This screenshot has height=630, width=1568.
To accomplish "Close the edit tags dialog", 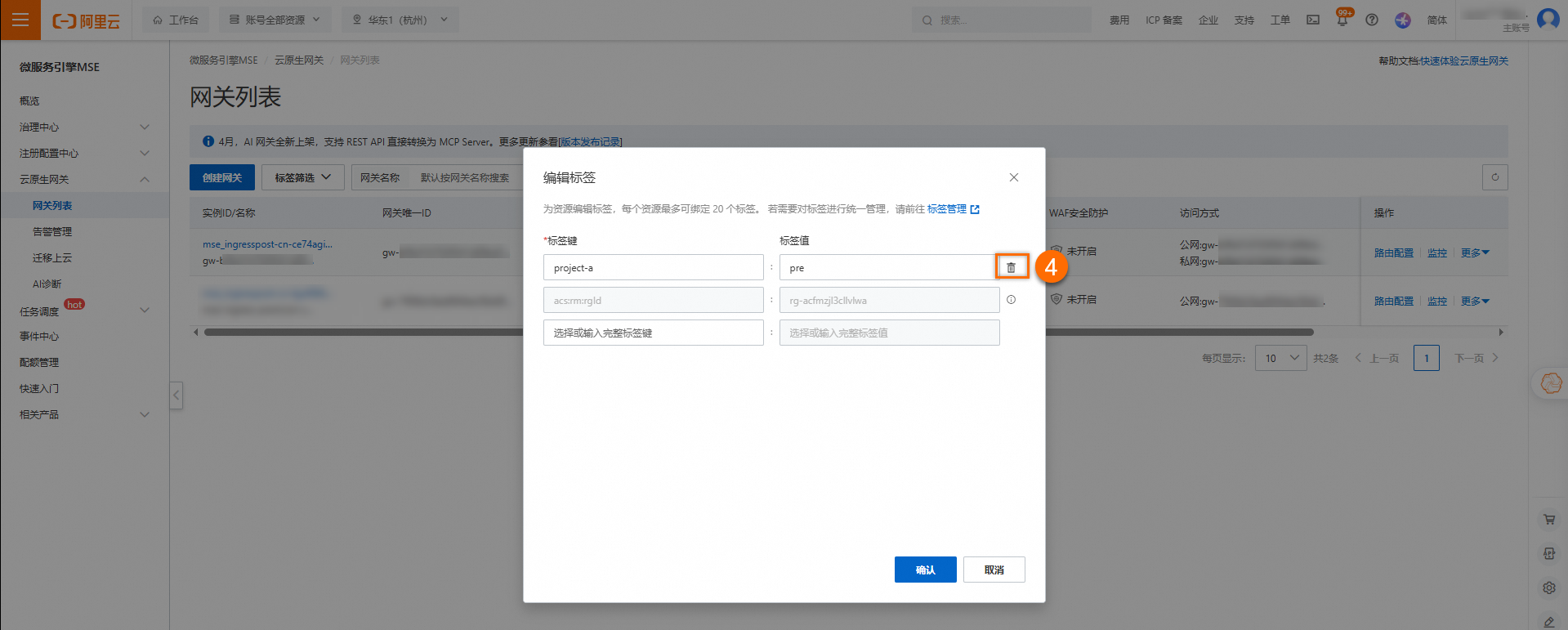I will pyautogui.click(x=1013, y=177).
